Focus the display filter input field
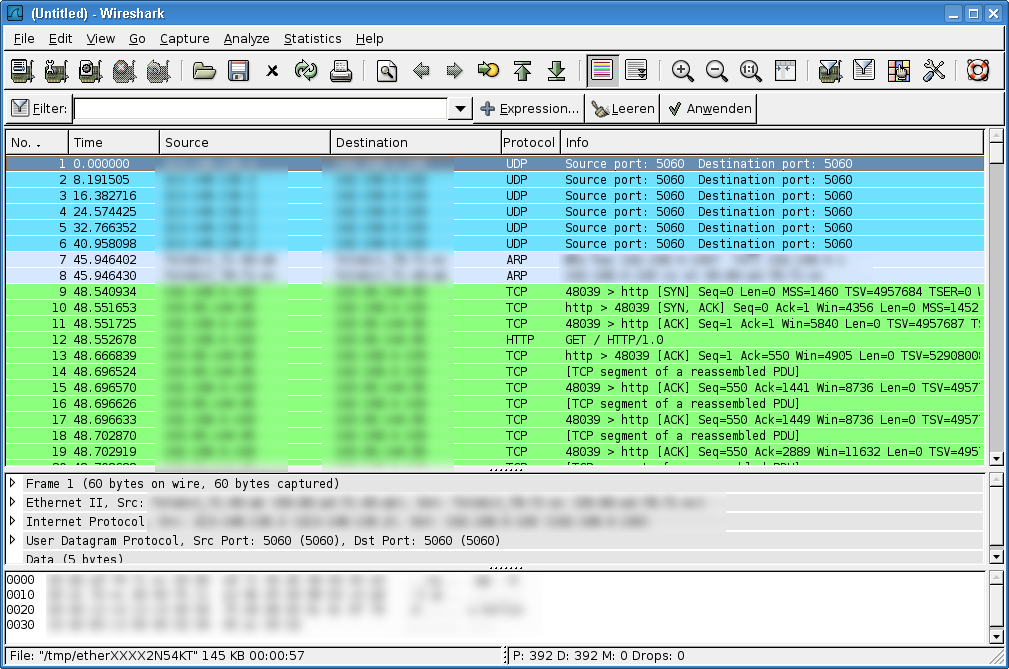1009x669 pixels. click(261, 109)
